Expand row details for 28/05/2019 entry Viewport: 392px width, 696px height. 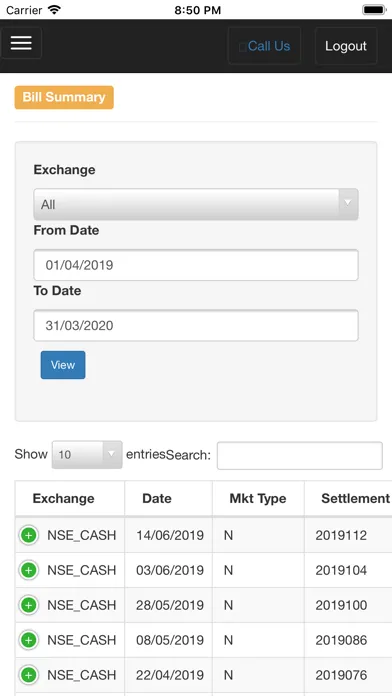29,605
